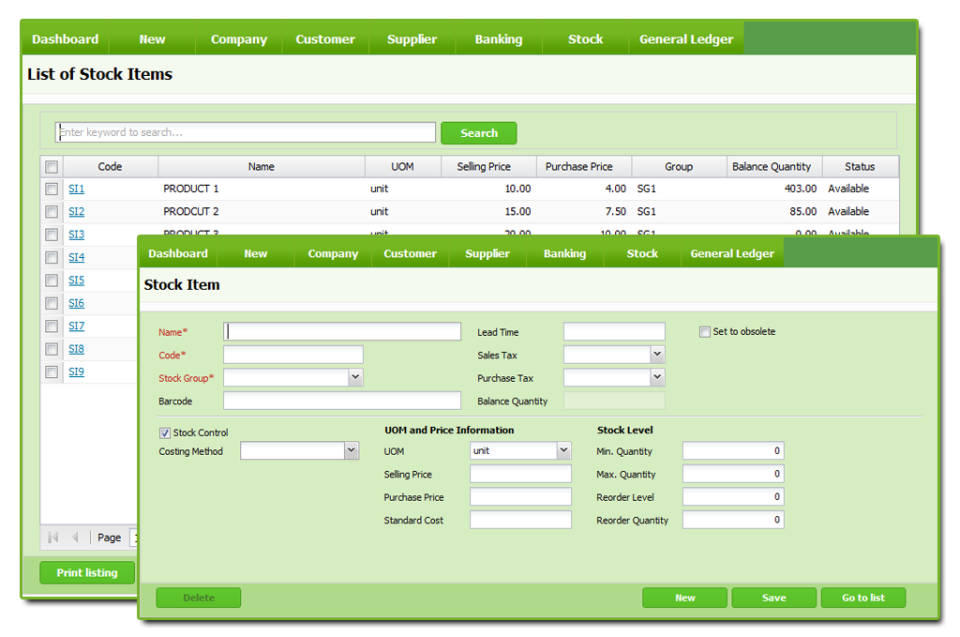
Task: Click the previous-page arrow icon
Action: point(74,537)
